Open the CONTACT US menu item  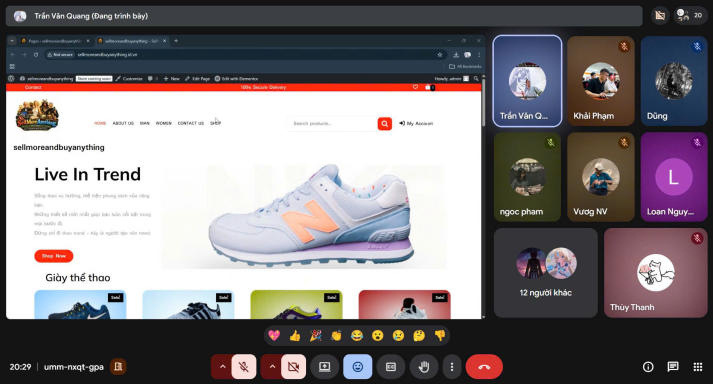pyautogui.click(x=191, y=123)
